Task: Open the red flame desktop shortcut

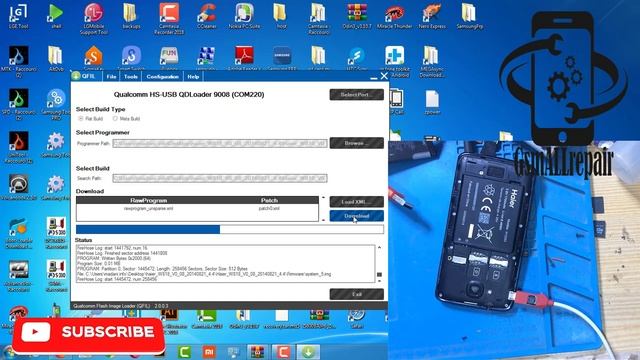Action: 18,147
